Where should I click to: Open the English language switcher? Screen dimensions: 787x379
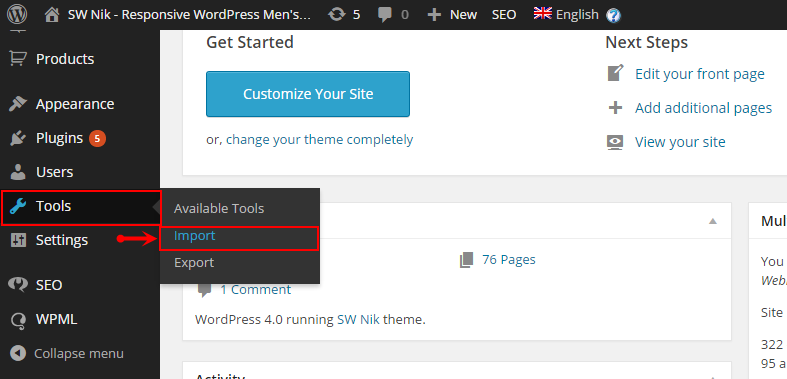pos(566,15)
